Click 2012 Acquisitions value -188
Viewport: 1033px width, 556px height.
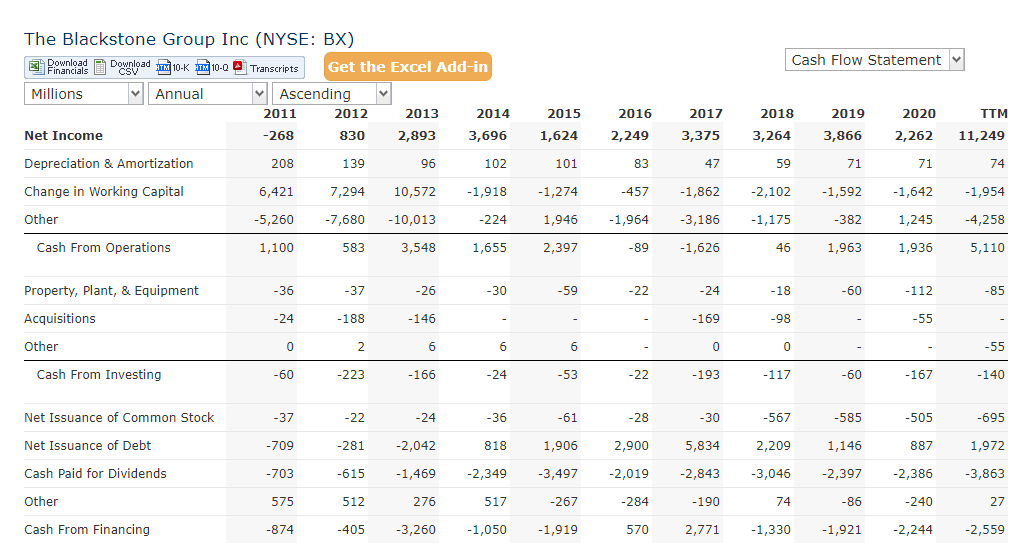point(350,319)
